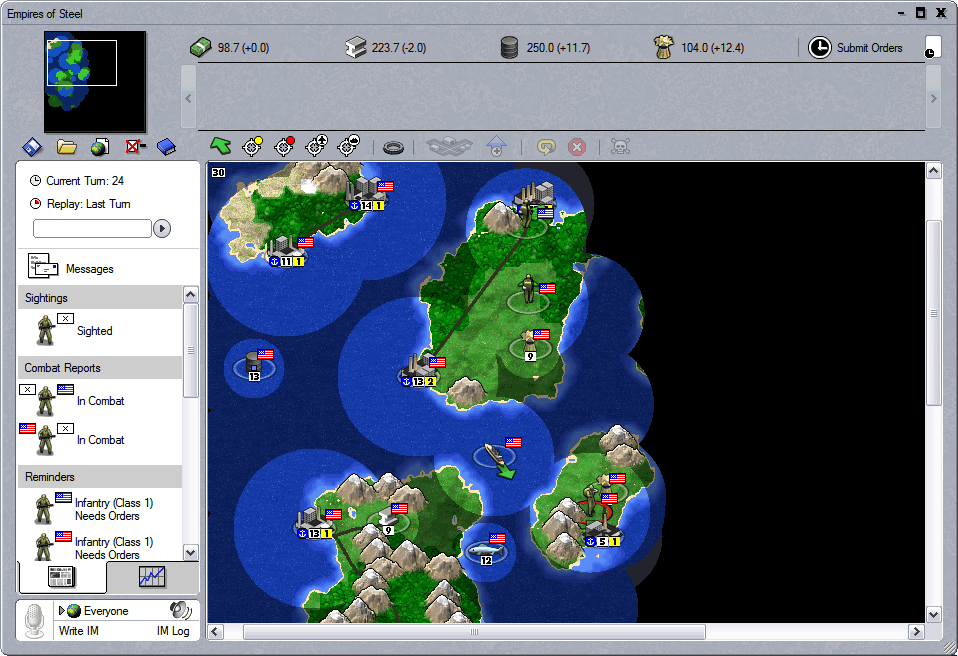The height and width of the screenshot is (656, 958).
Task: Open the load game folder icon
Action: click(67, 148)
